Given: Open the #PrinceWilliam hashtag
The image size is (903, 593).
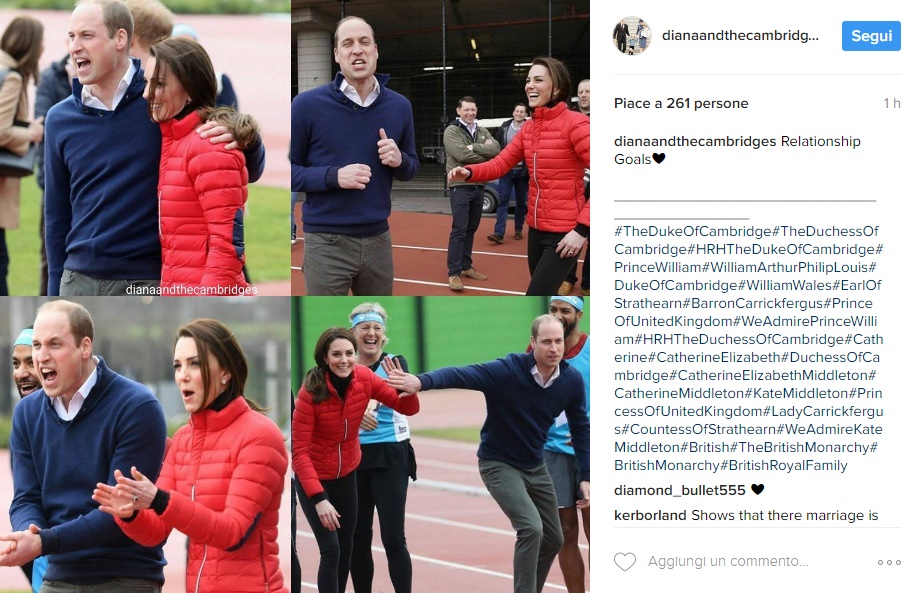Looking at the screenshot, I should click(x=658, y=267).
